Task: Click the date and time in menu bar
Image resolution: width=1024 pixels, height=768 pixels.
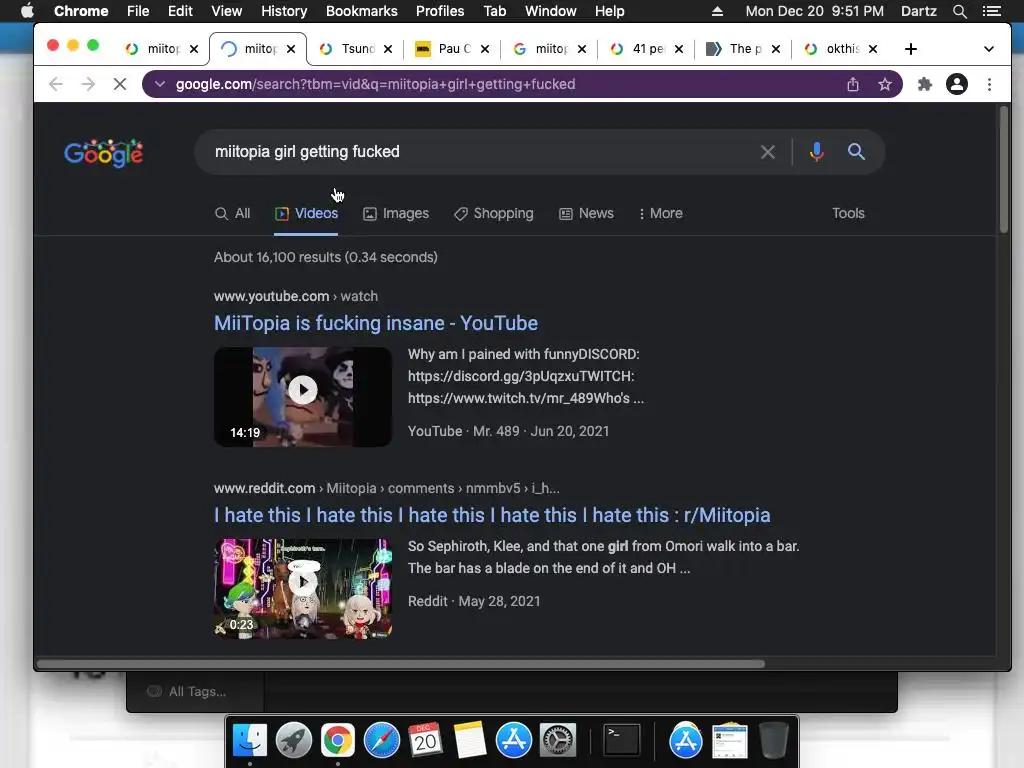Action: click(814, 11)
